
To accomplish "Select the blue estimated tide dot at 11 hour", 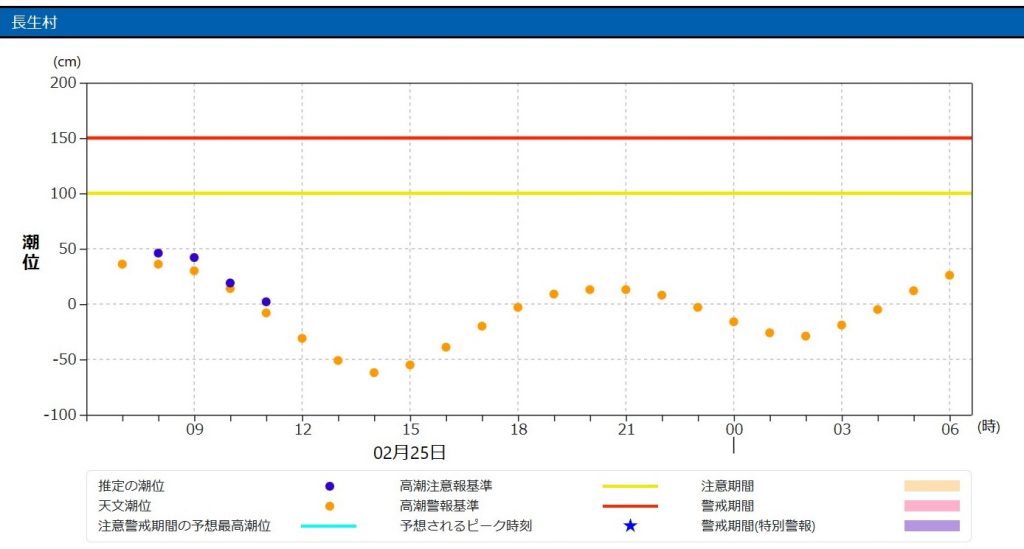I will click(266, 302).
